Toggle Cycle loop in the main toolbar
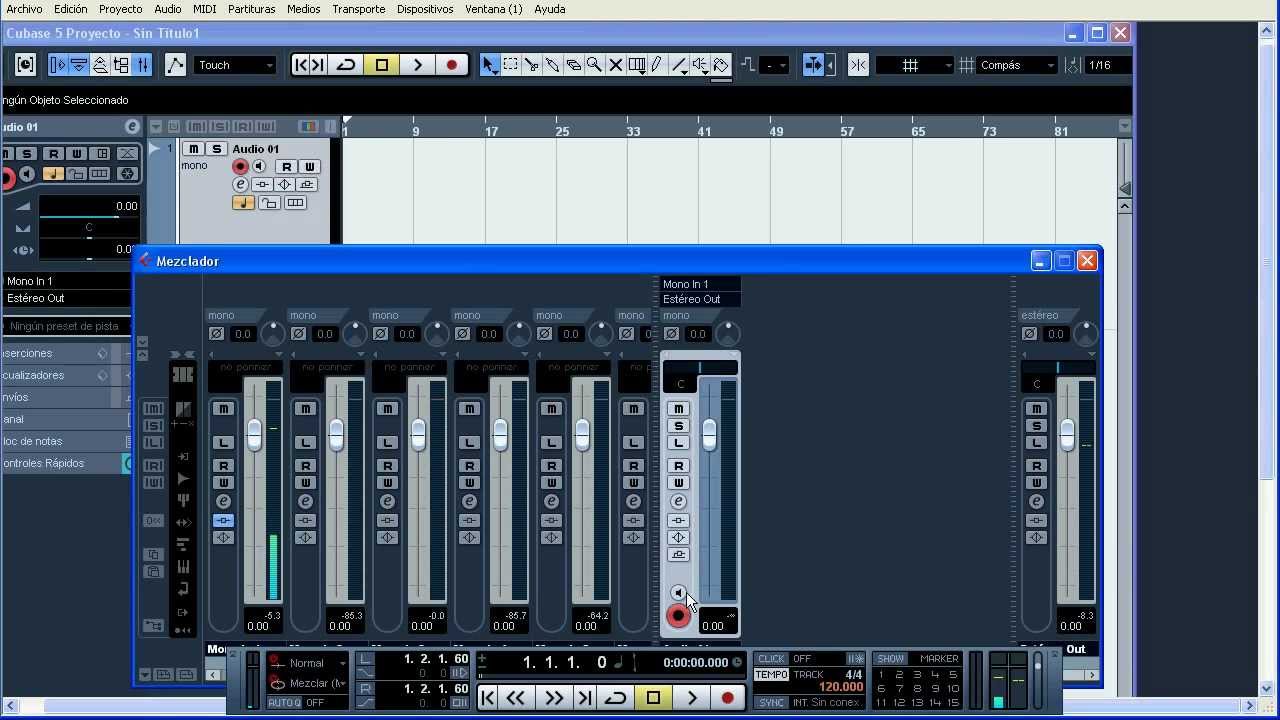1280x720 pixels. (346, 65)
